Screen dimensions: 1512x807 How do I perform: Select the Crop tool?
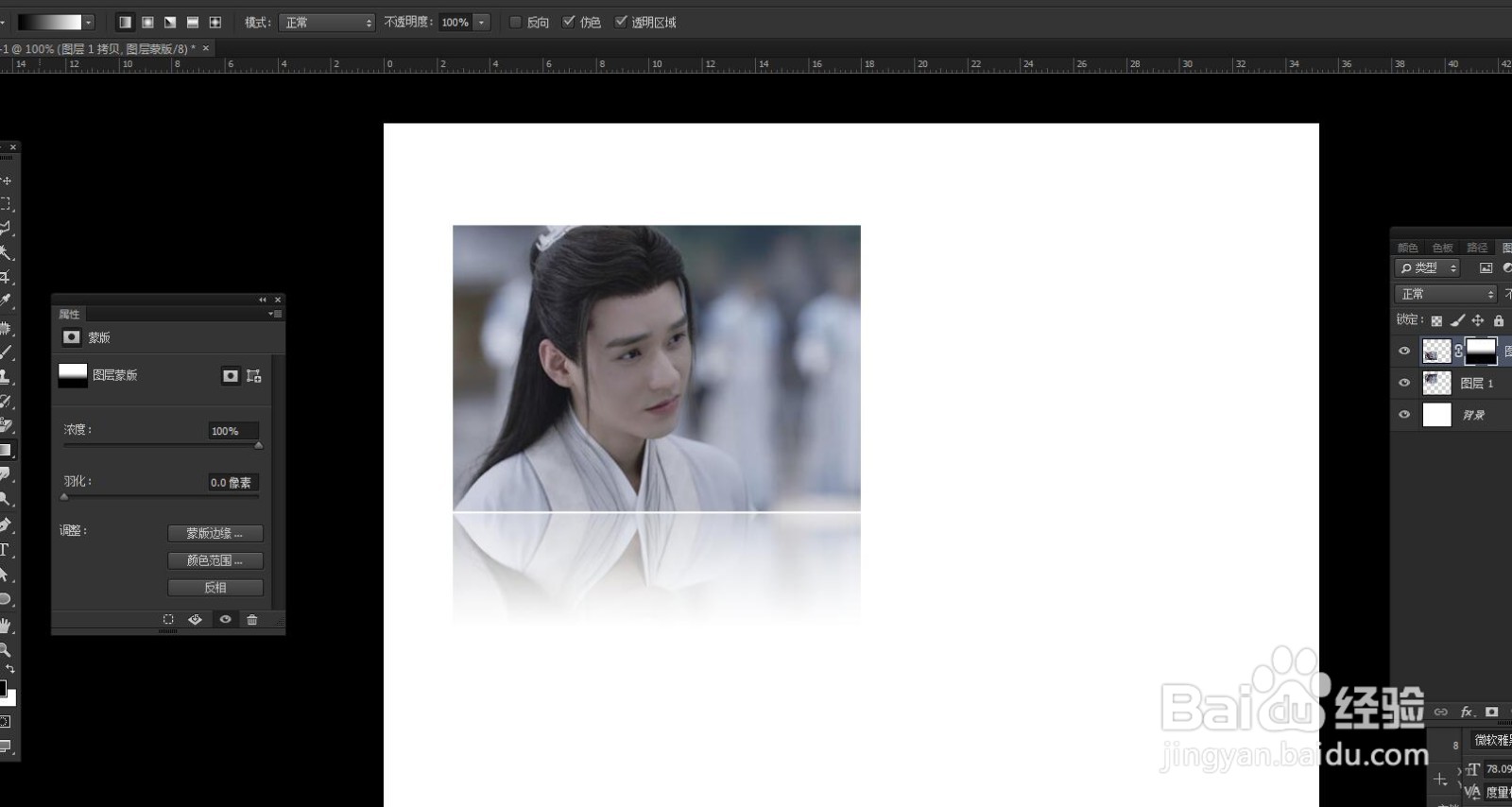point(6,278)
